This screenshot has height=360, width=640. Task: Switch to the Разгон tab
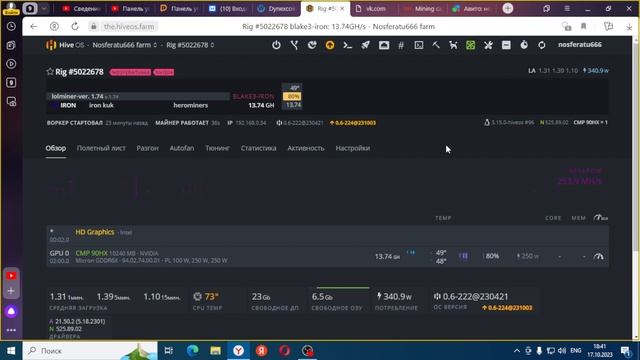tap(147, 148)
